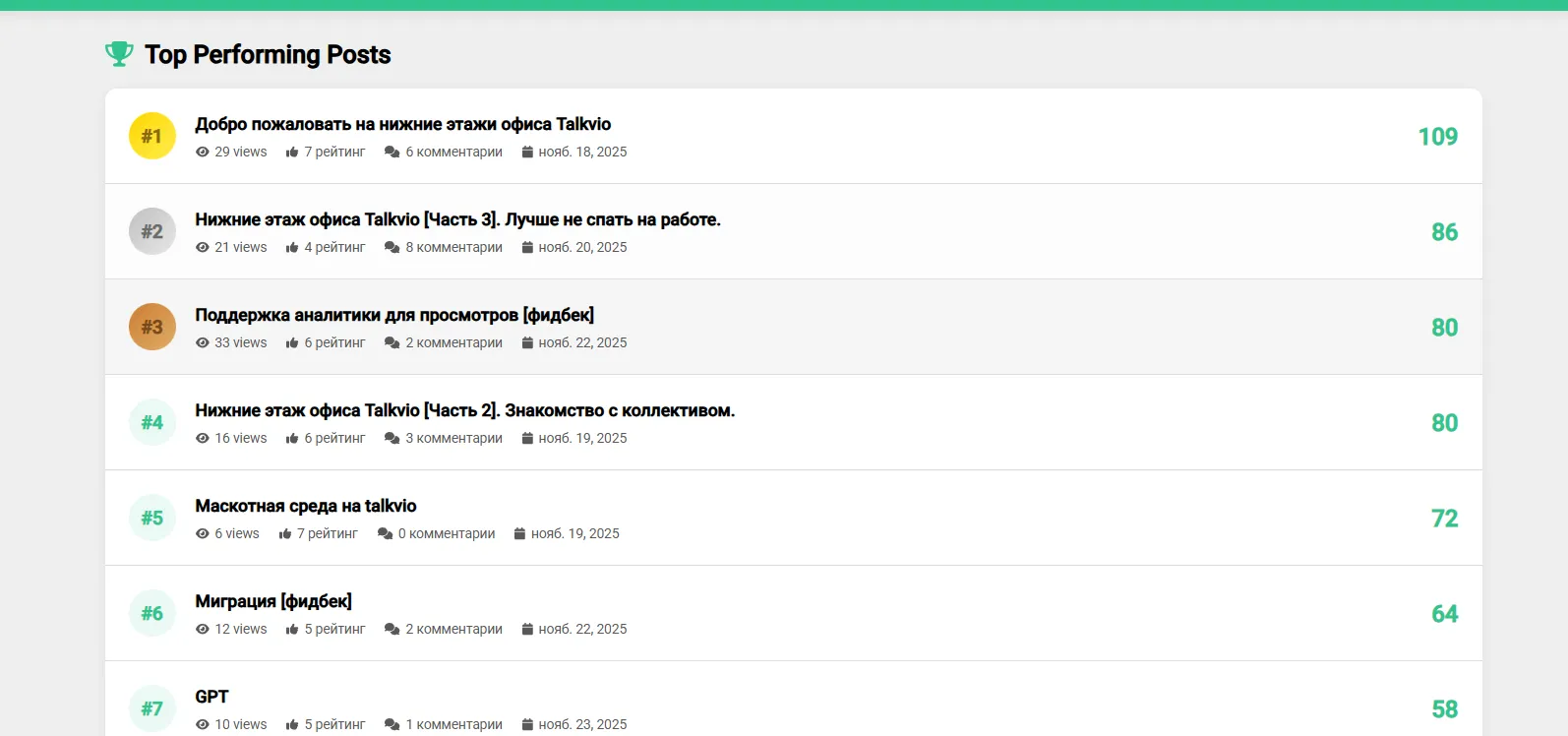Click thumbs-up icon beside 4 рейтинг
The height and width of the screenshot is (736, 1568).
coord(292,247)
